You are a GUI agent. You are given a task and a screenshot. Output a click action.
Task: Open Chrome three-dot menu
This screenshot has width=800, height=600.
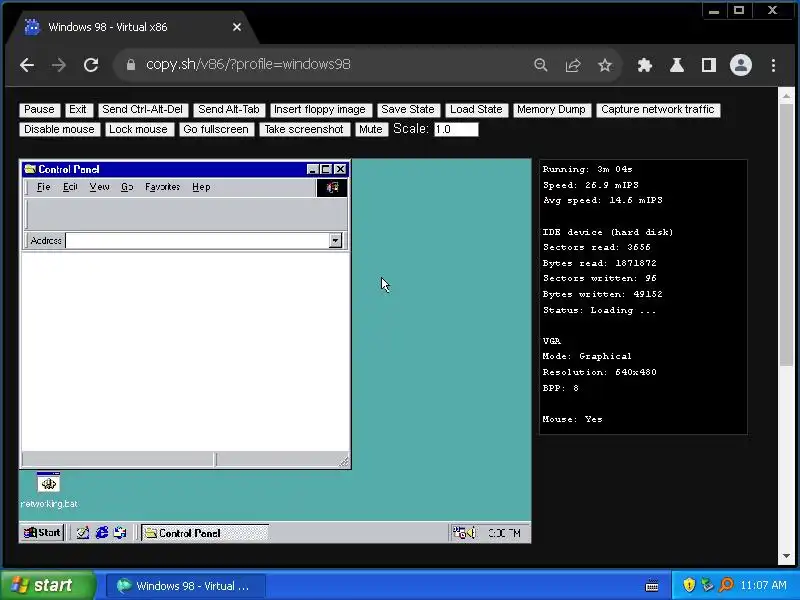tap(773, 65)
